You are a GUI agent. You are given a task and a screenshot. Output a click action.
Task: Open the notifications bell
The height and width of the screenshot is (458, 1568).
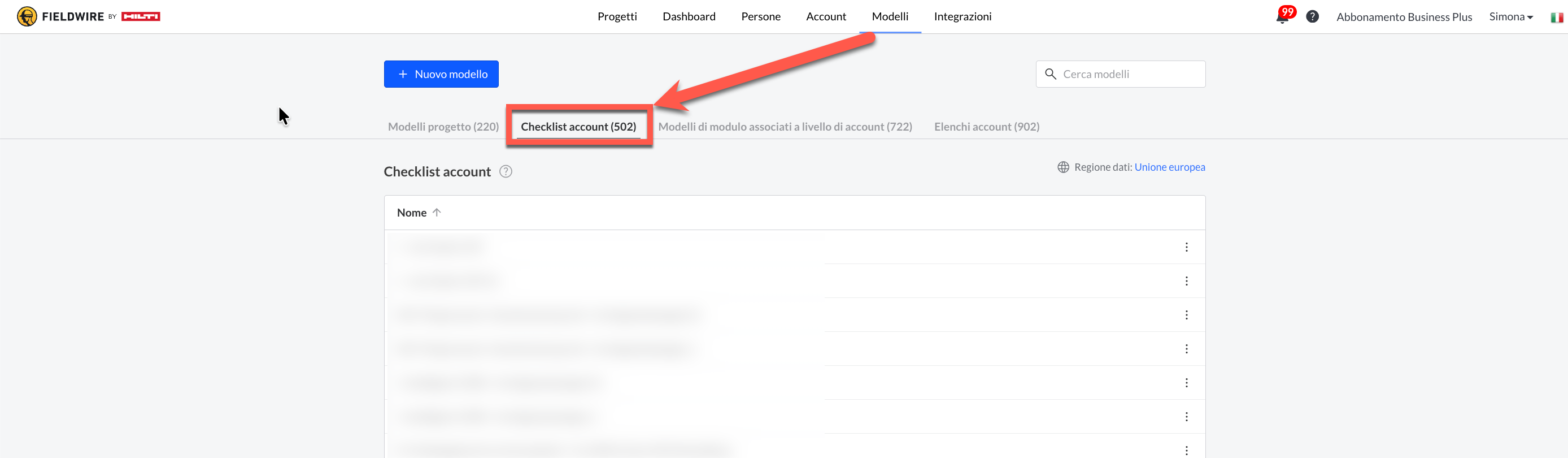pos(1282,17)
